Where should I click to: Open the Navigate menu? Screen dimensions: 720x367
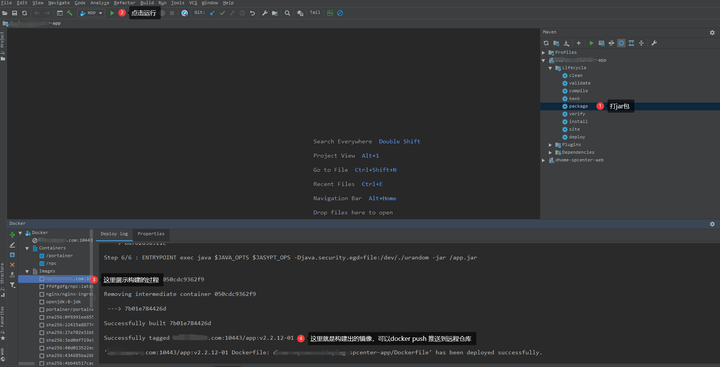point(59,3)
